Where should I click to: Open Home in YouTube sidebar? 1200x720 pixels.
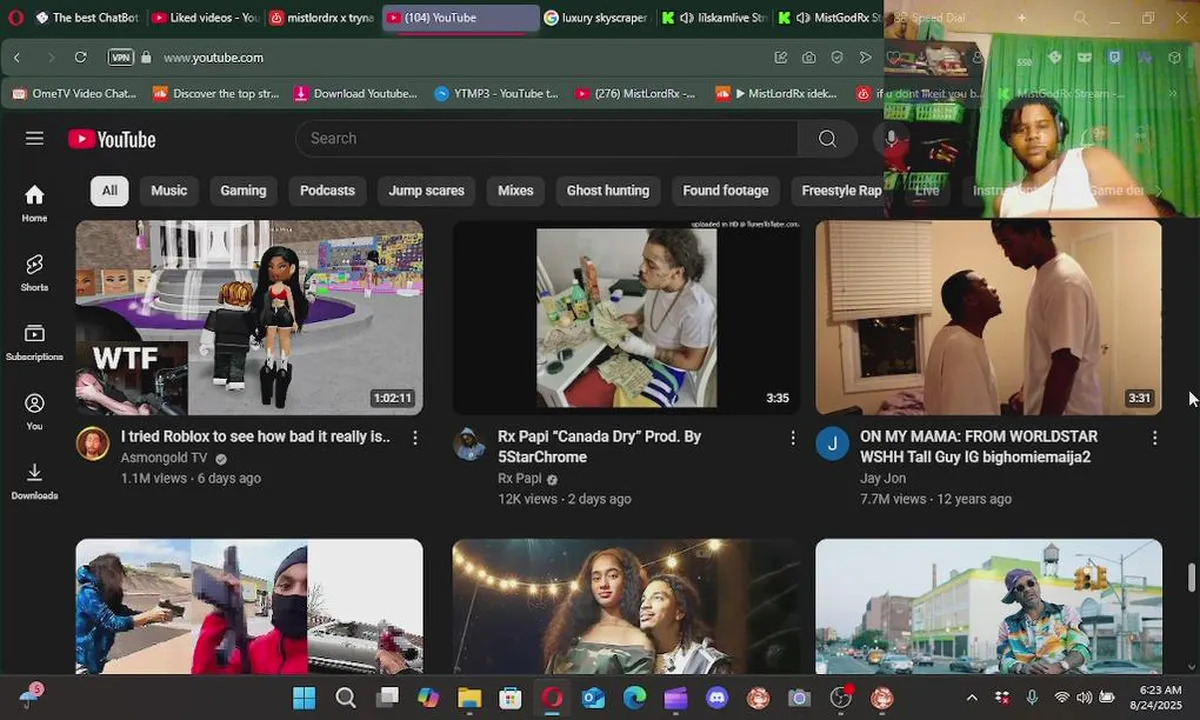[34, 203]
